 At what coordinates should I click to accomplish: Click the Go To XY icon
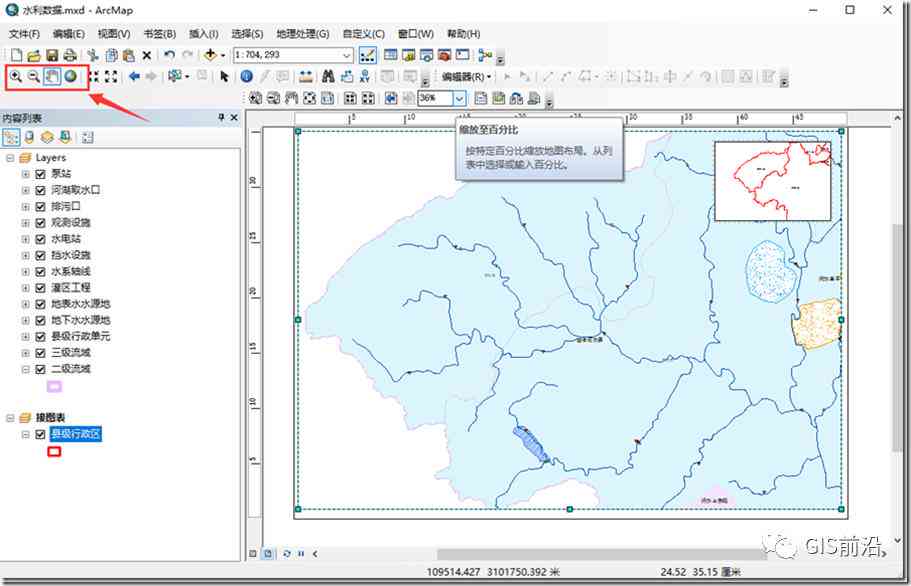click(365, 76)
